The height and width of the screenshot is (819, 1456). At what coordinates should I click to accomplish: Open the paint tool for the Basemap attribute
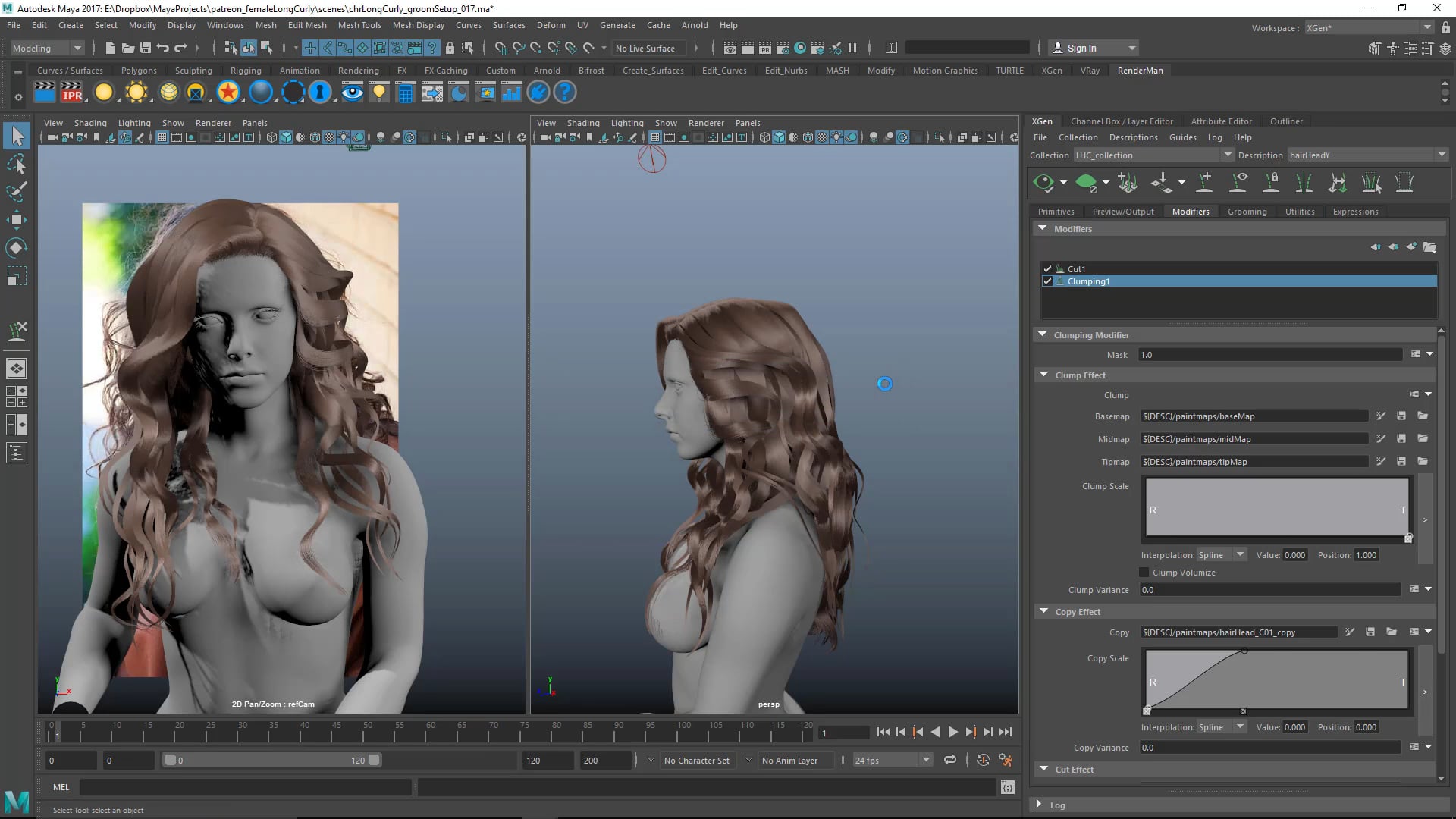(x=1380, y=416)
